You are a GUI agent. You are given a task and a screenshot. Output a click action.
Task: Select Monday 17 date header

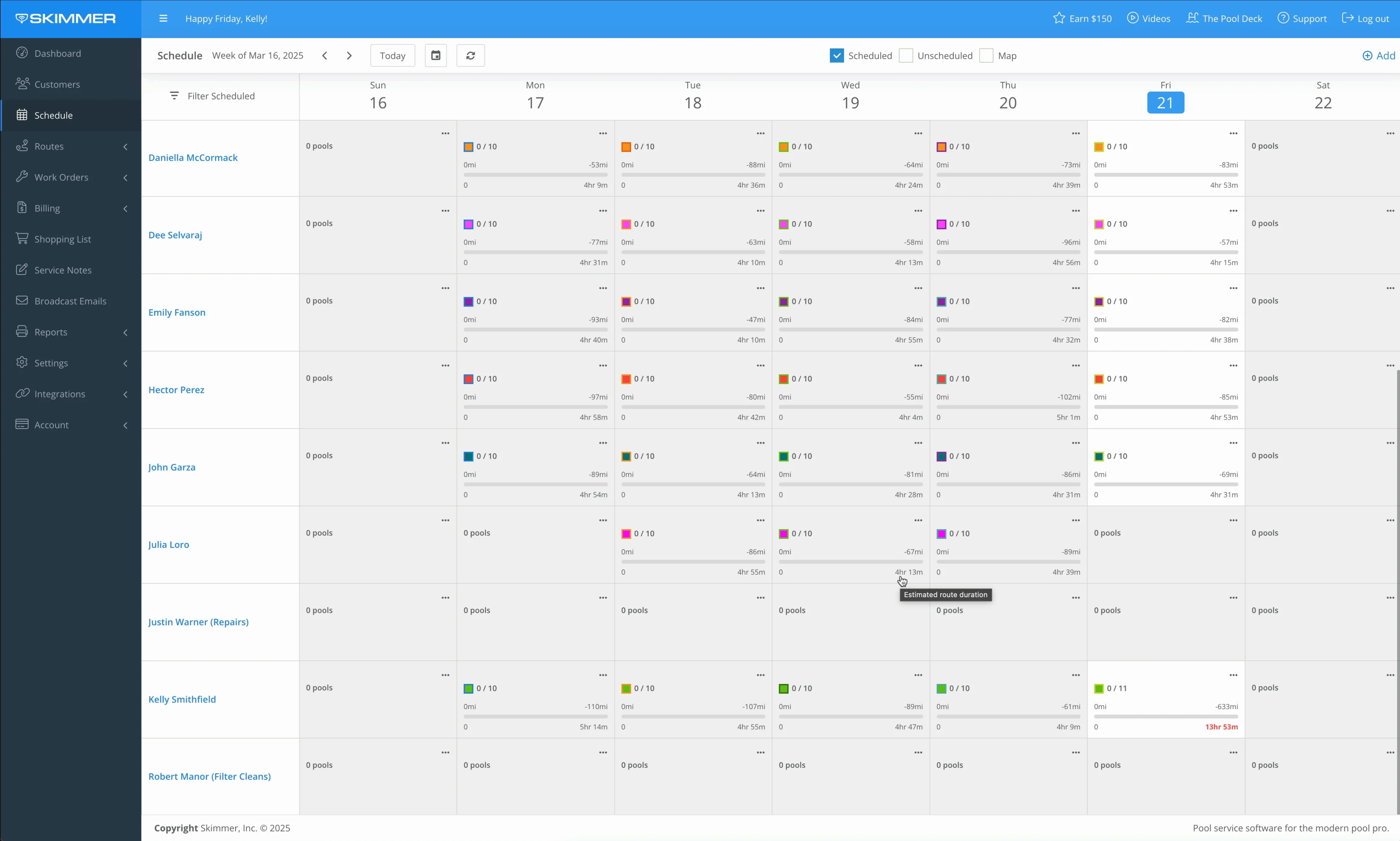(x=535, y=103)
